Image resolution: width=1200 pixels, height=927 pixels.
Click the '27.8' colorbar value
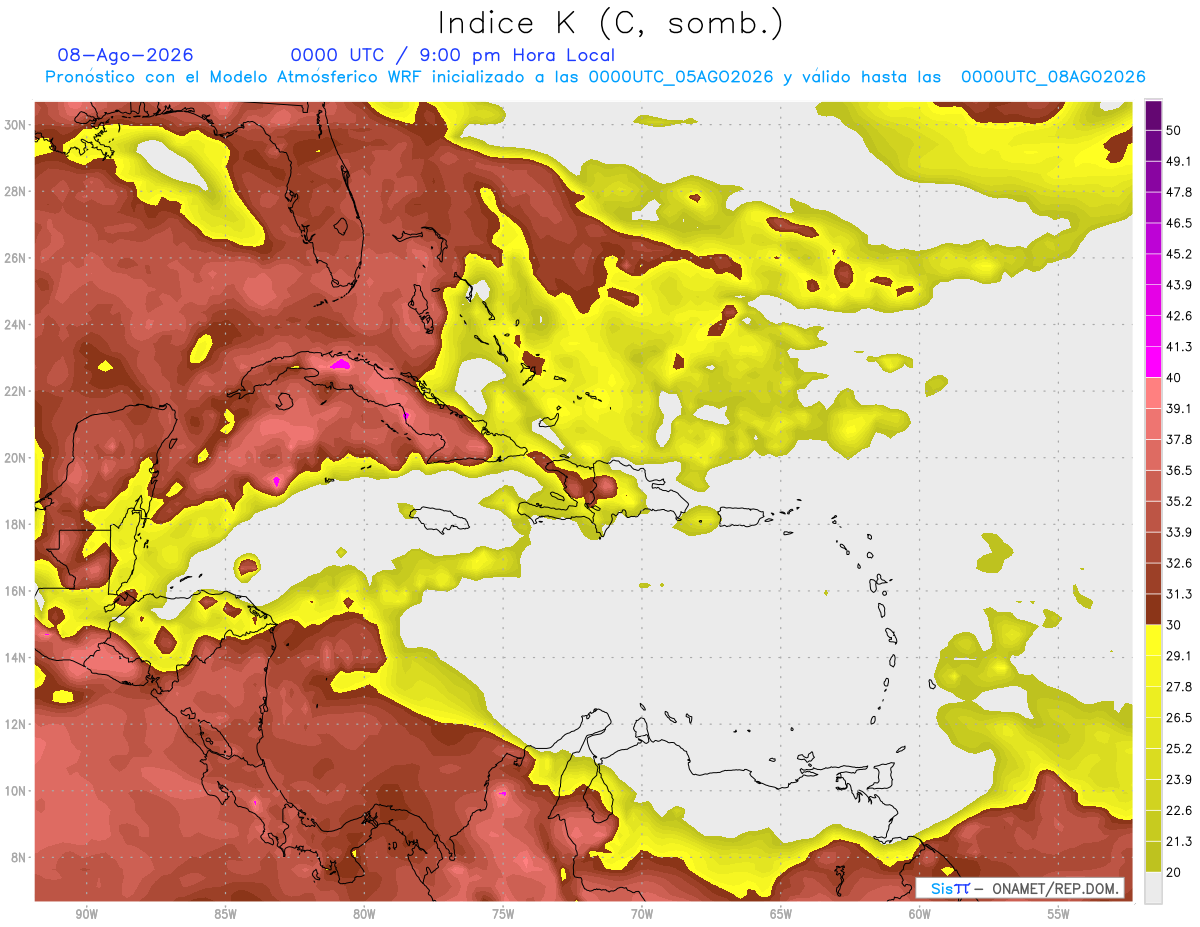point(1179,687)
